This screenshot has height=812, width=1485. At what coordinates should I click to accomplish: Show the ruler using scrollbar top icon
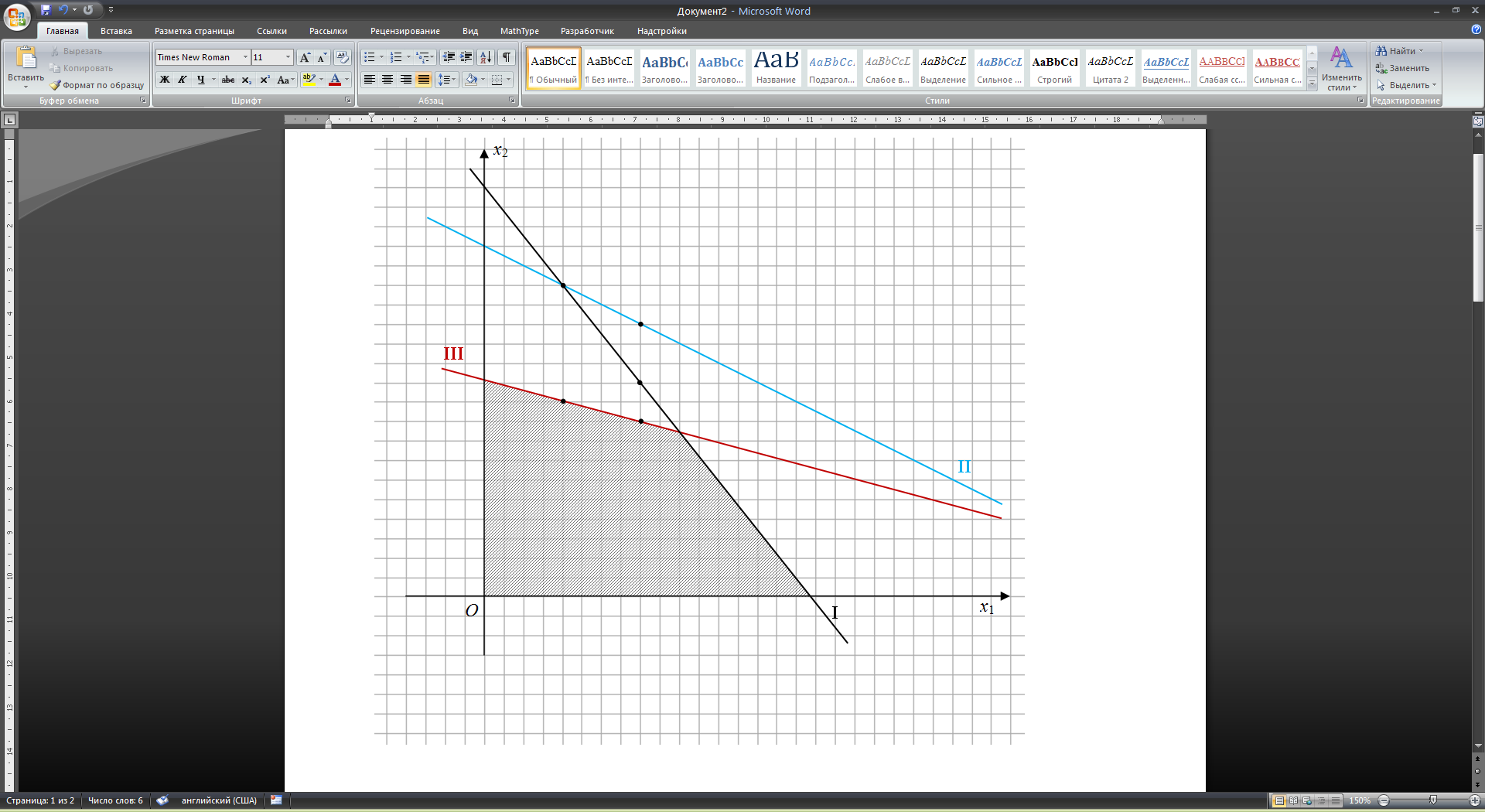[x=1478, y=121]
